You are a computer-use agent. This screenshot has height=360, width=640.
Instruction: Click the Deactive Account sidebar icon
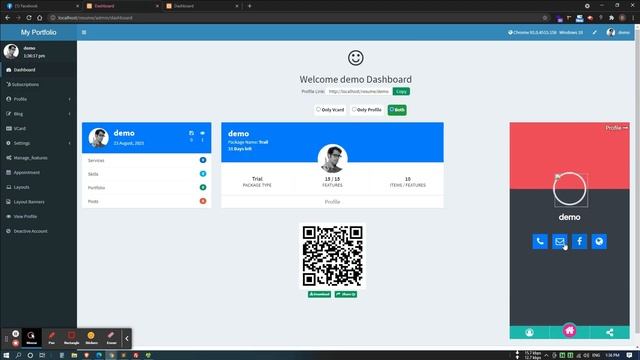tap(9, 231)
